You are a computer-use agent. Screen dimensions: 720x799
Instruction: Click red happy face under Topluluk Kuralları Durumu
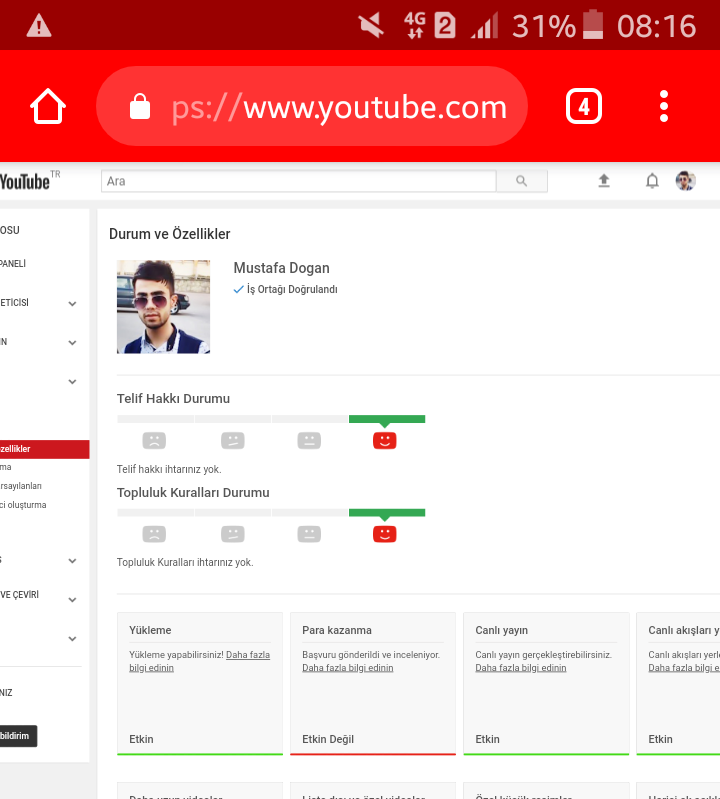[385, 534]
